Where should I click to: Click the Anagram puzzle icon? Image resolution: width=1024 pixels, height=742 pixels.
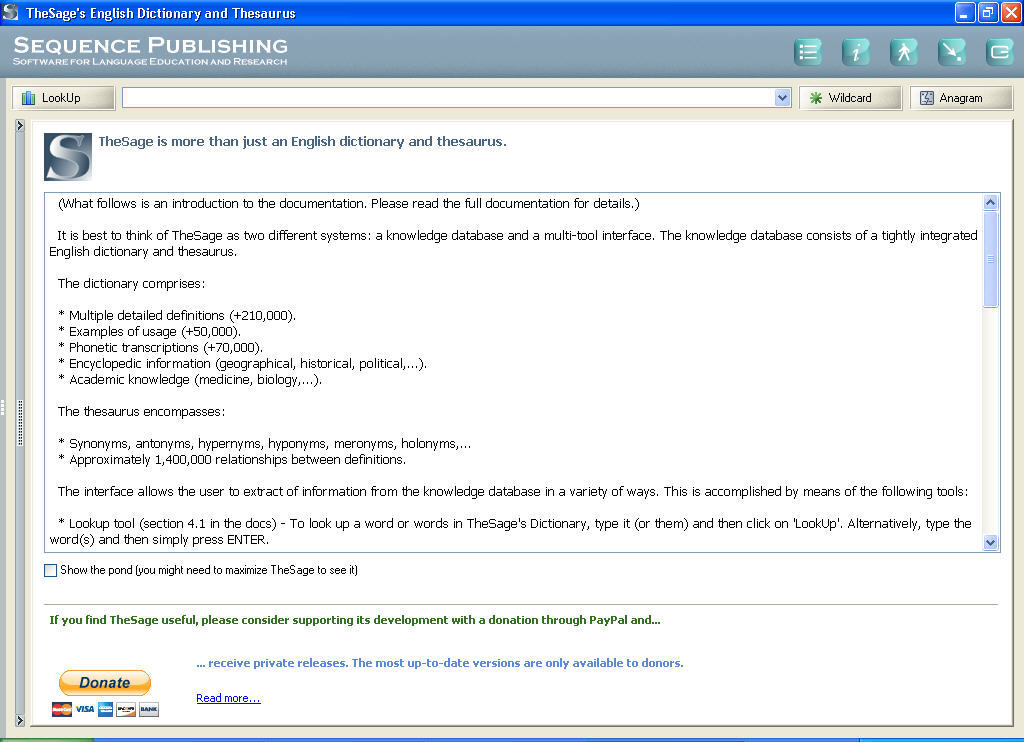tap(927, 98)
